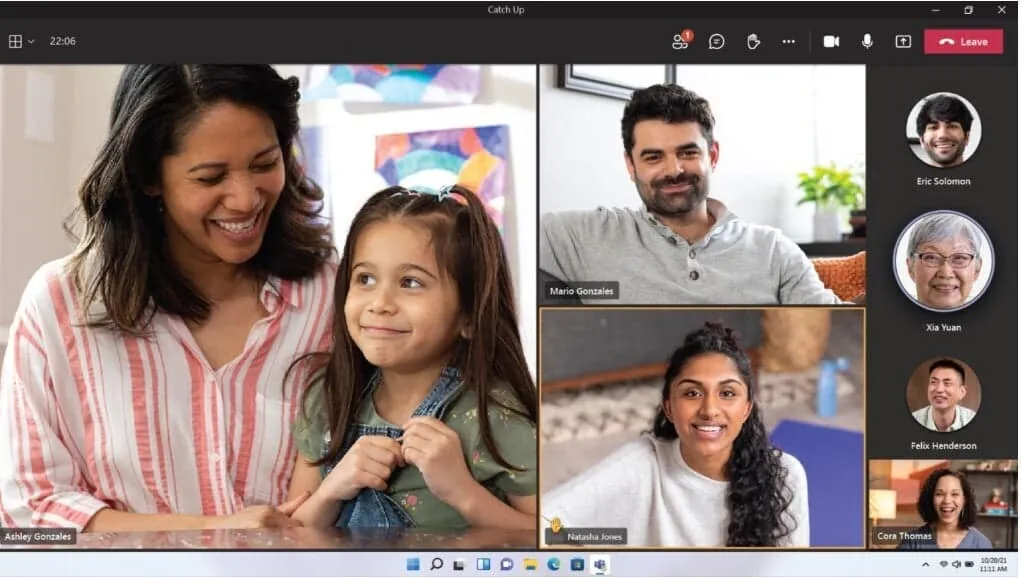Share your screen
This screenshot has height=578, width=1021.
tap(902, 41)
